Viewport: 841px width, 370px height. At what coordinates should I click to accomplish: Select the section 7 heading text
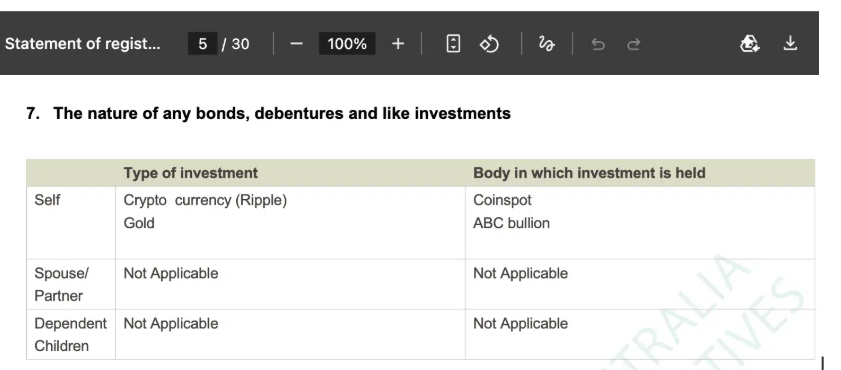click(x=268, y=114)
